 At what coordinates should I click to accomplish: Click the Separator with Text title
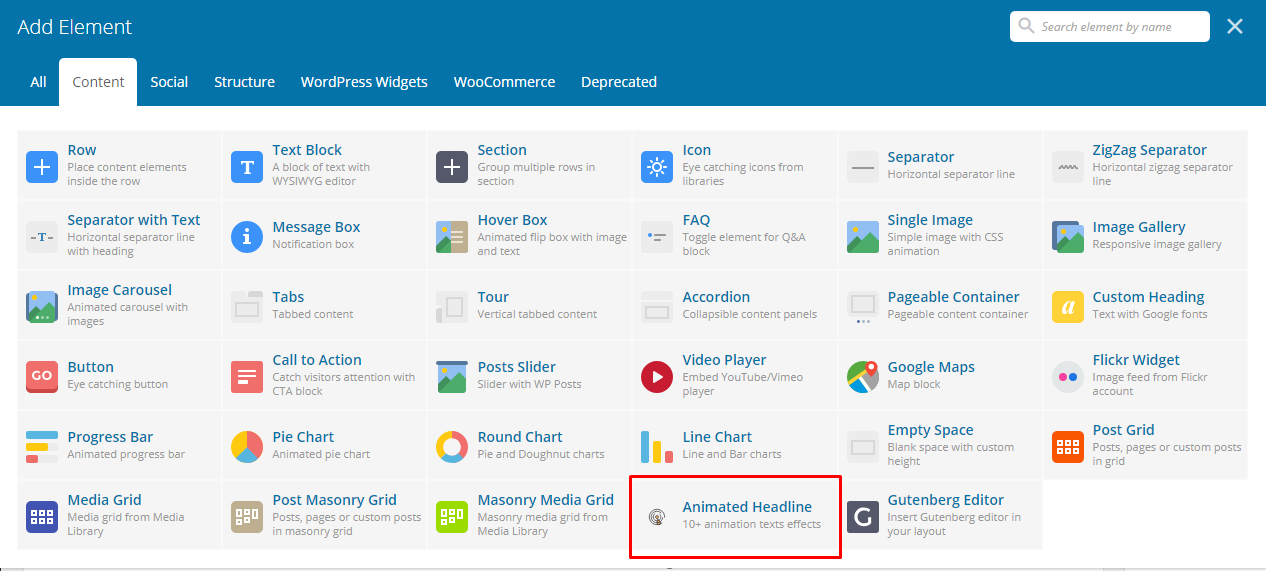click(x=134, y=220)
